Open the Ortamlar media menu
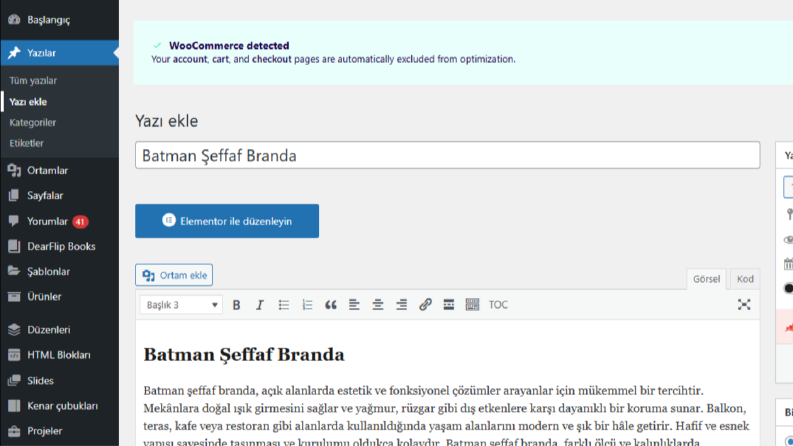 [60, 170]
